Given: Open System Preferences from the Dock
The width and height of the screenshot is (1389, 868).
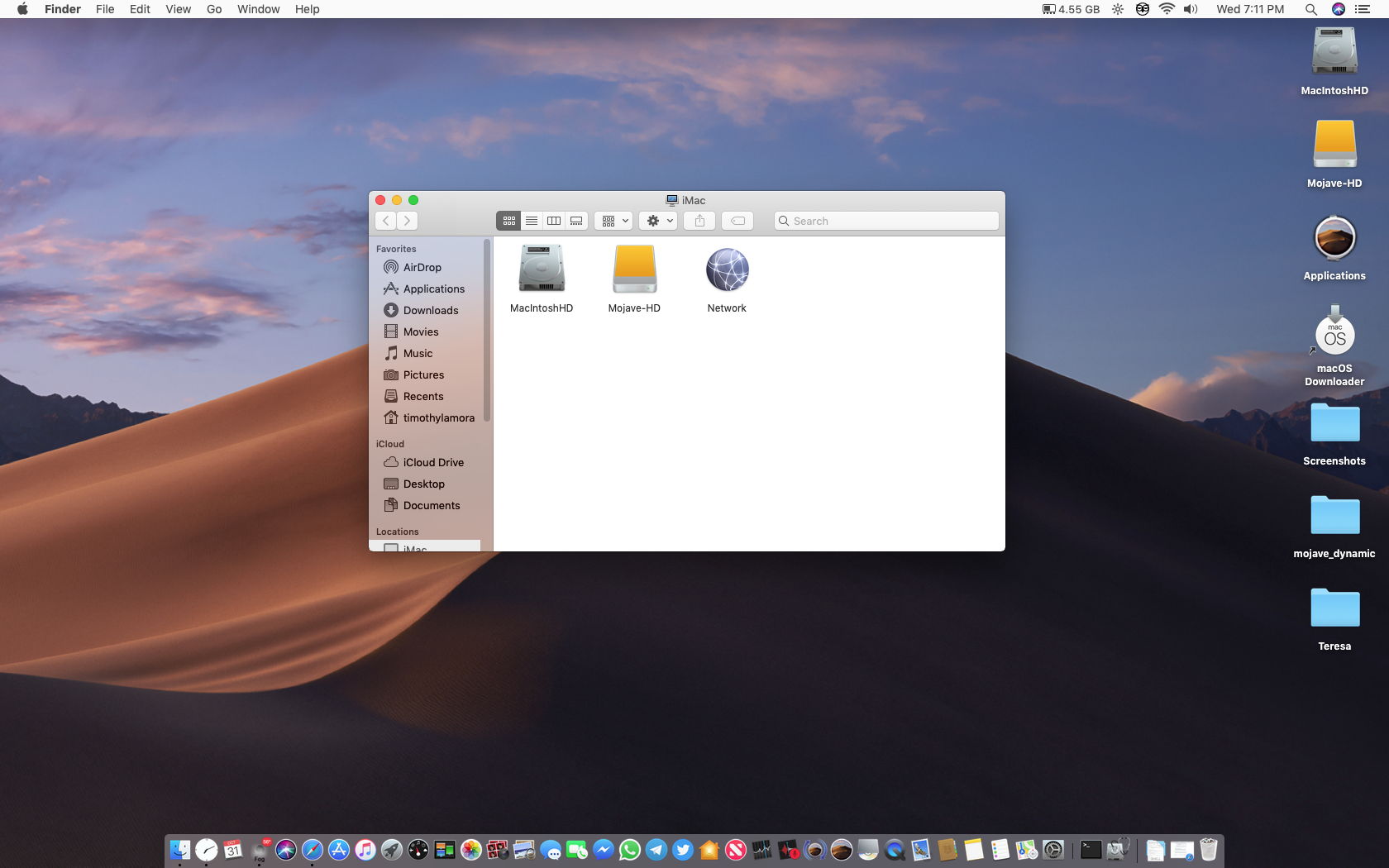Looking at the screenshot, I should pyautogui.click(x=1053, y=850).
